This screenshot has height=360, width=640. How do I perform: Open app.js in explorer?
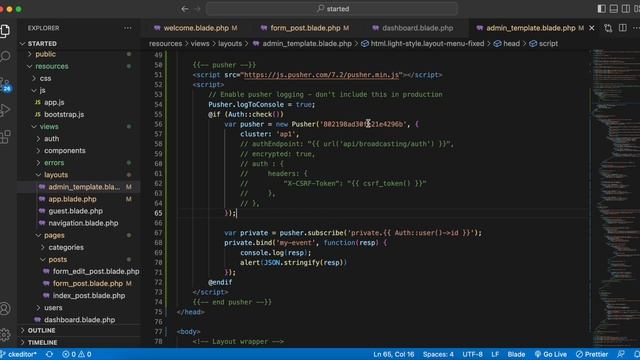tap(54, 102)
